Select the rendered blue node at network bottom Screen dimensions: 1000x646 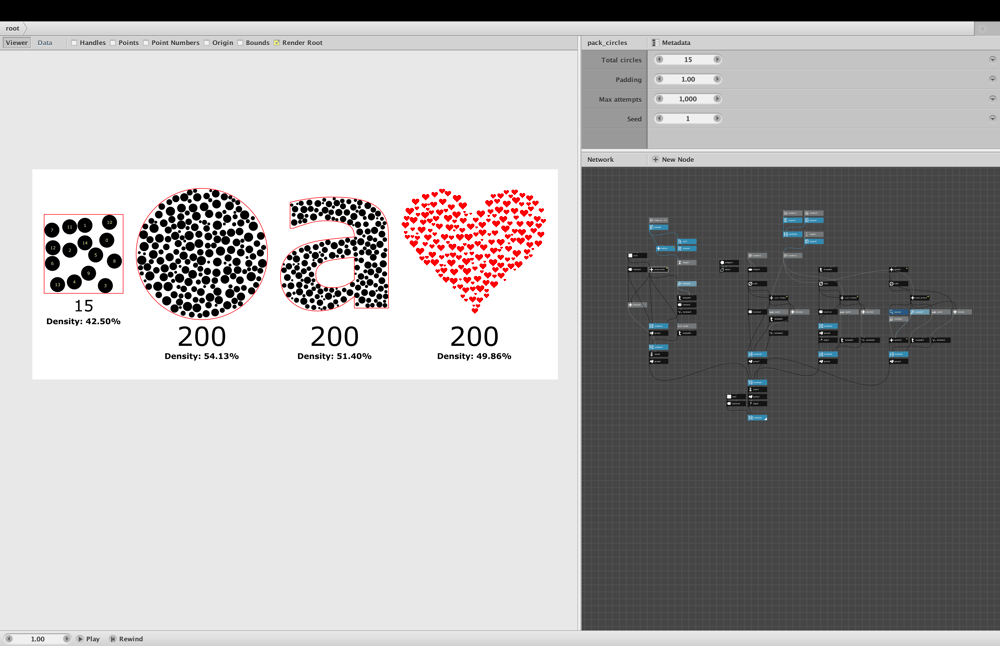[x=757, y=418]
